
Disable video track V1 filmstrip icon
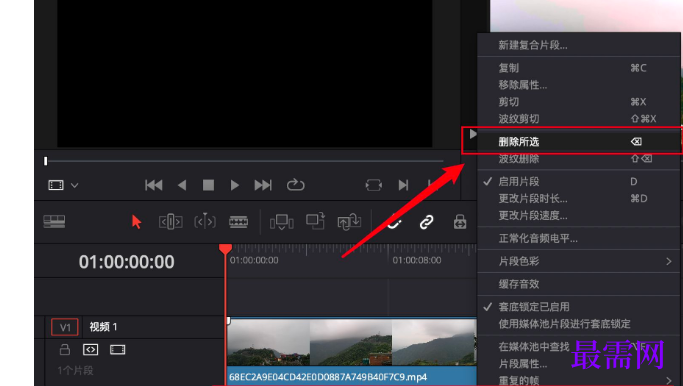pyautogui.click(x=118, y=349)
